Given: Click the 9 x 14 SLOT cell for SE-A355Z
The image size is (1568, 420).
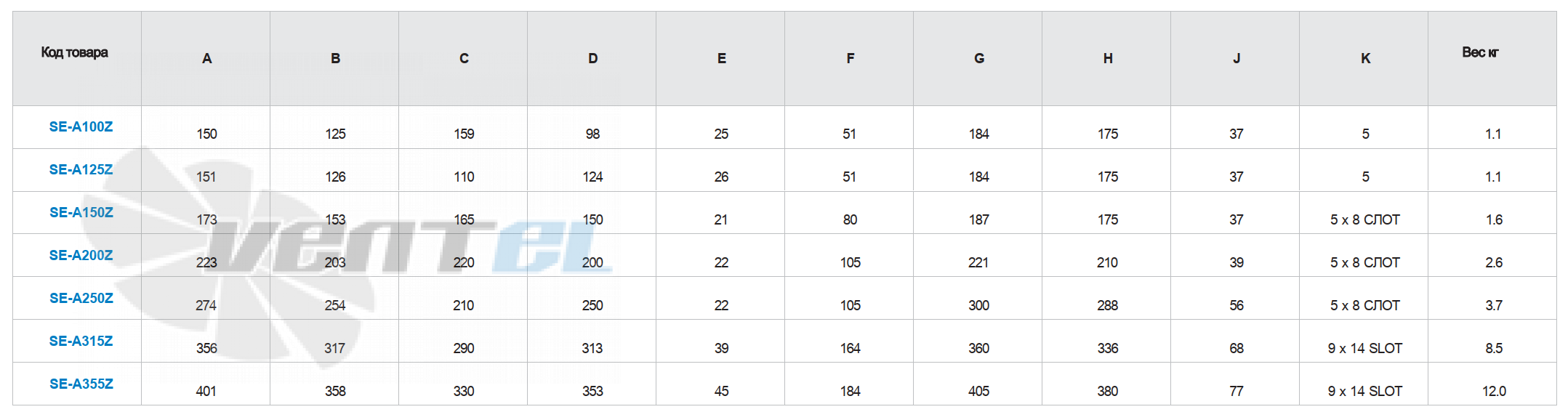Looking at the screenshot, I should click(x=1364, y=391).
